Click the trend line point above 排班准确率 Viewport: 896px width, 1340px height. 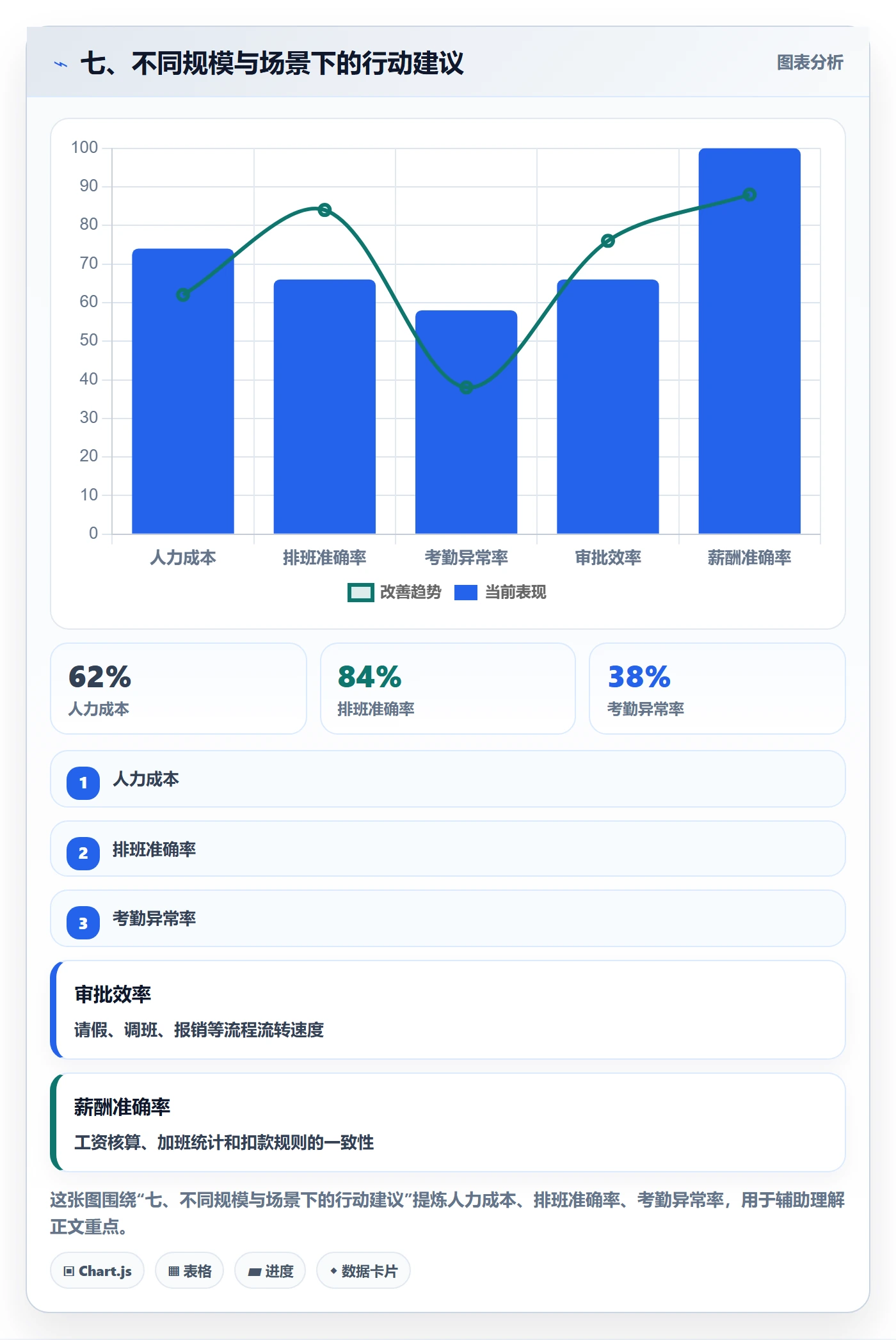coord(324,210)
